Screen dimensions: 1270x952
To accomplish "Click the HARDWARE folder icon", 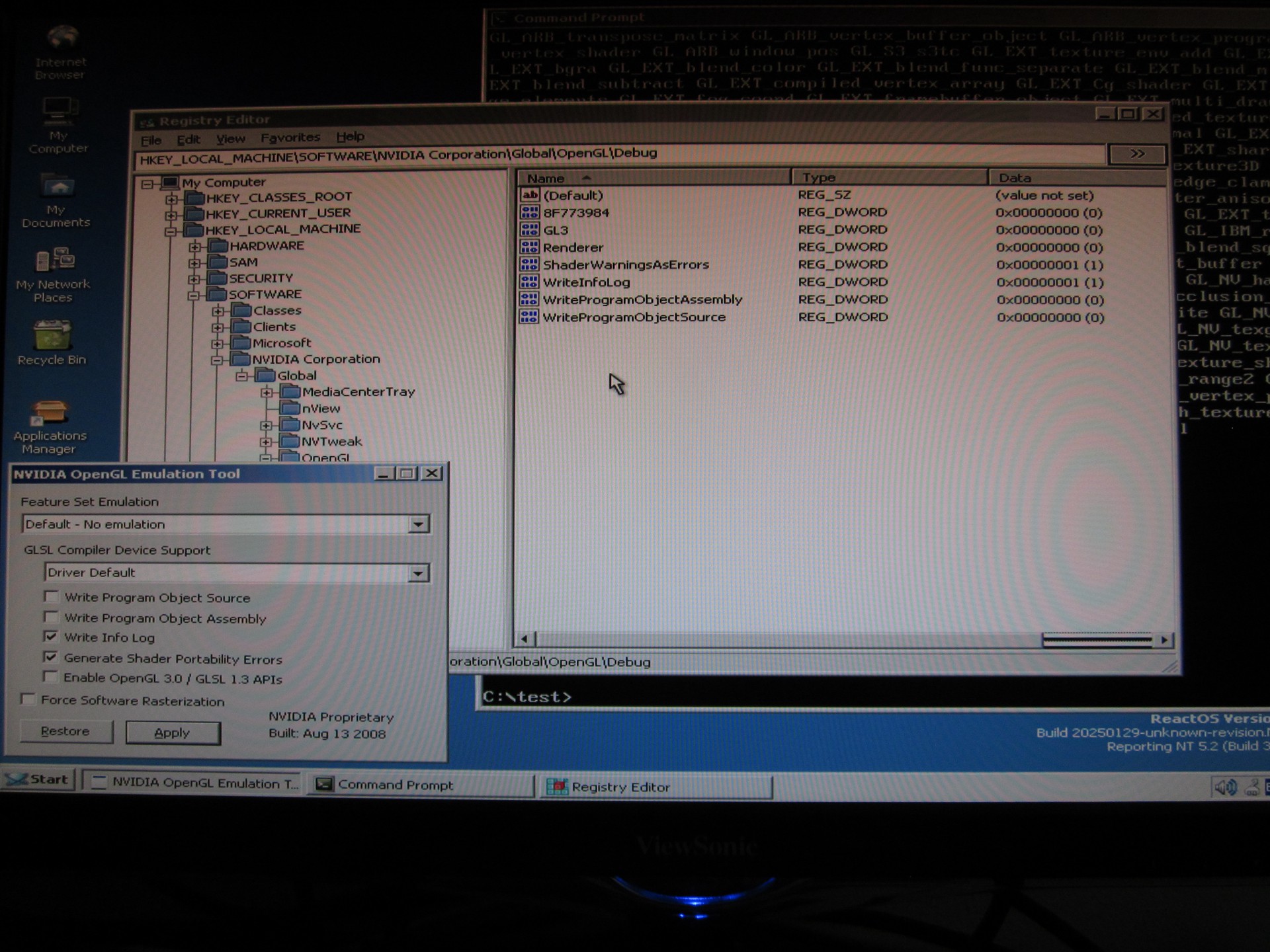I will point(218,246).
